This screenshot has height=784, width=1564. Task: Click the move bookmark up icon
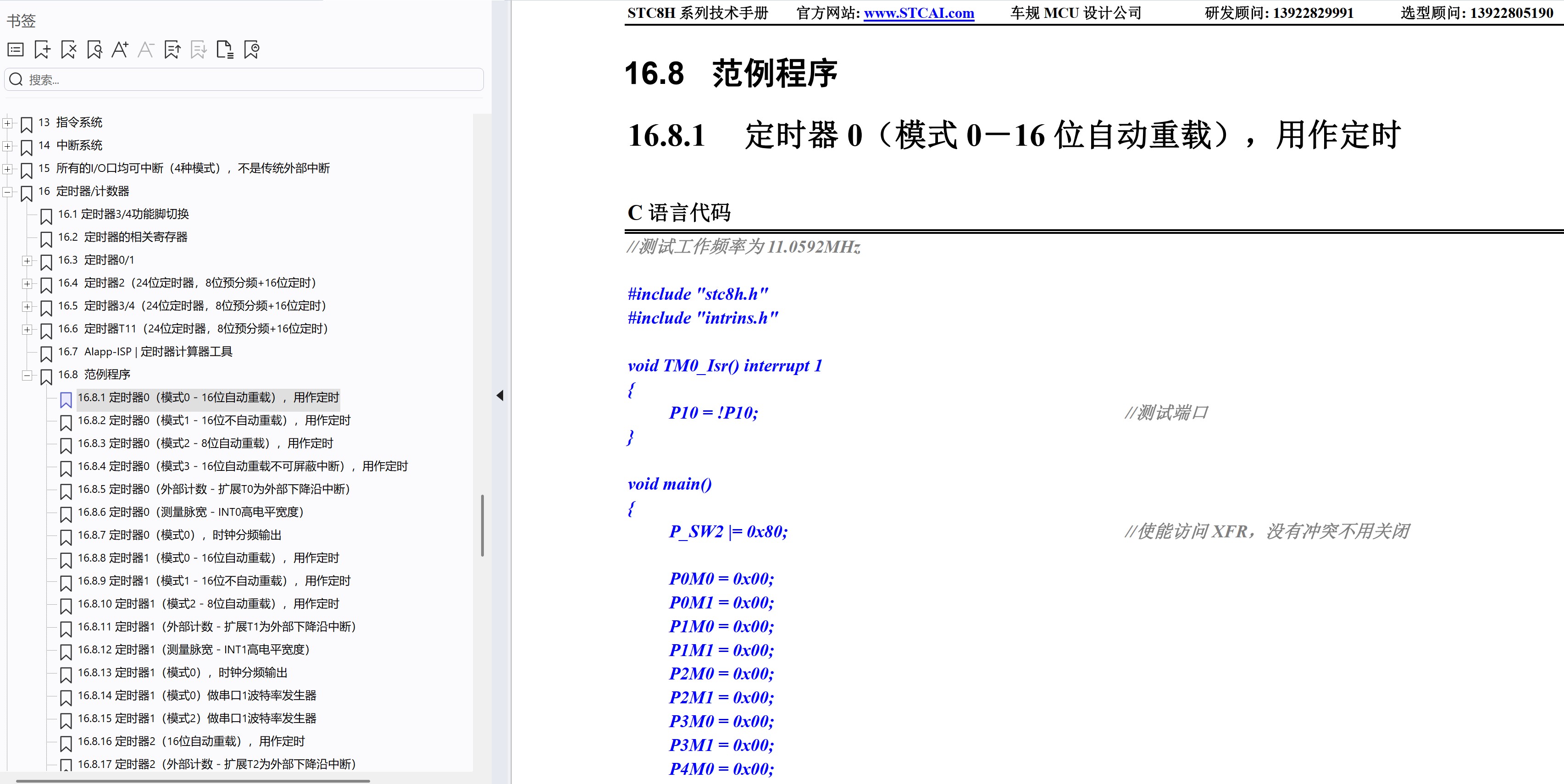pyautogui.click(x=172, y=50)
